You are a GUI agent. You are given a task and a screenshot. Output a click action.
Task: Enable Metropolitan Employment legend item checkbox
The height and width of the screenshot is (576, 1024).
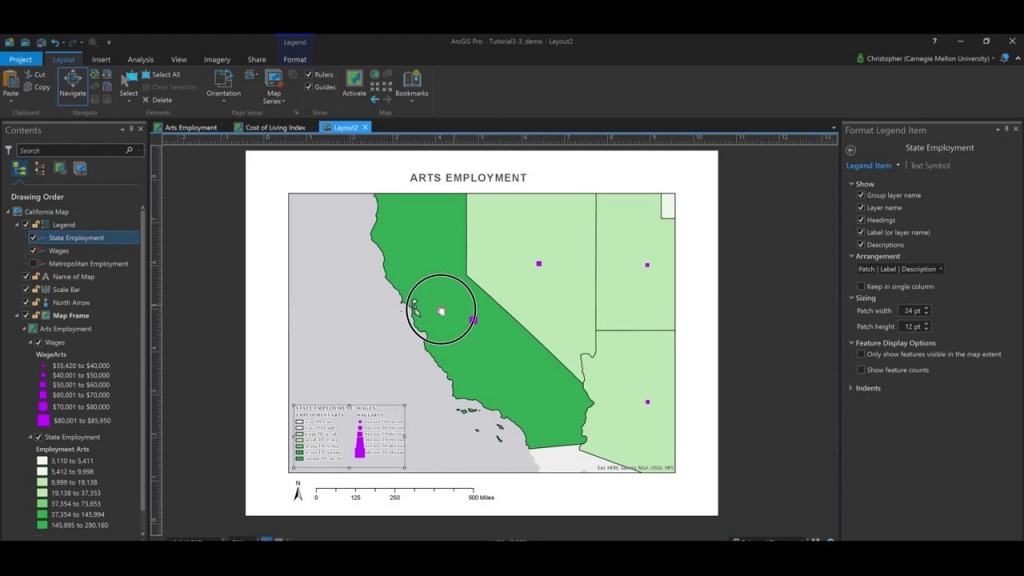(33, 264)
